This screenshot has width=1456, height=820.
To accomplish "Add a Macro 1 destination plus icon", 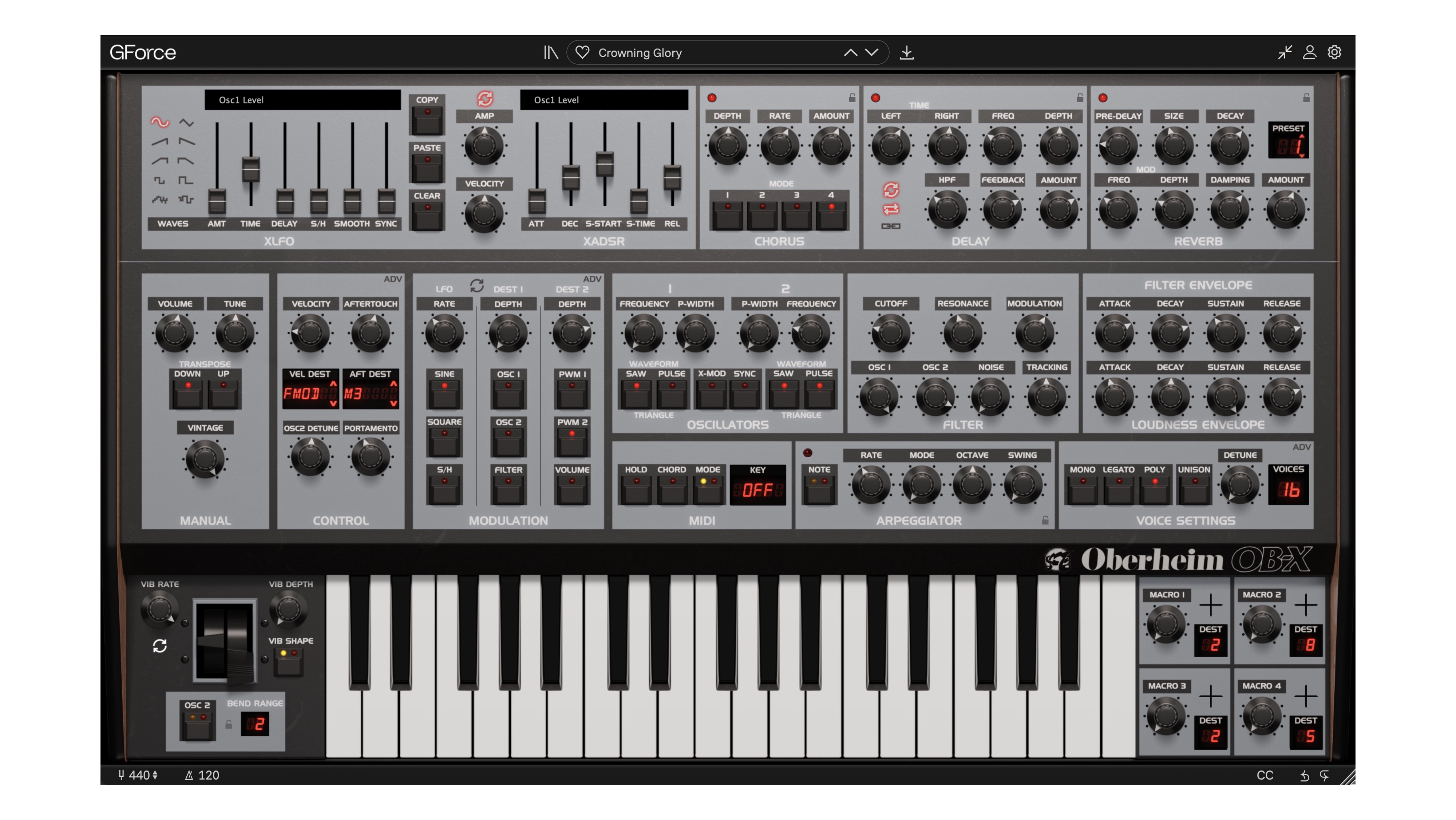I will (1211, 605).
